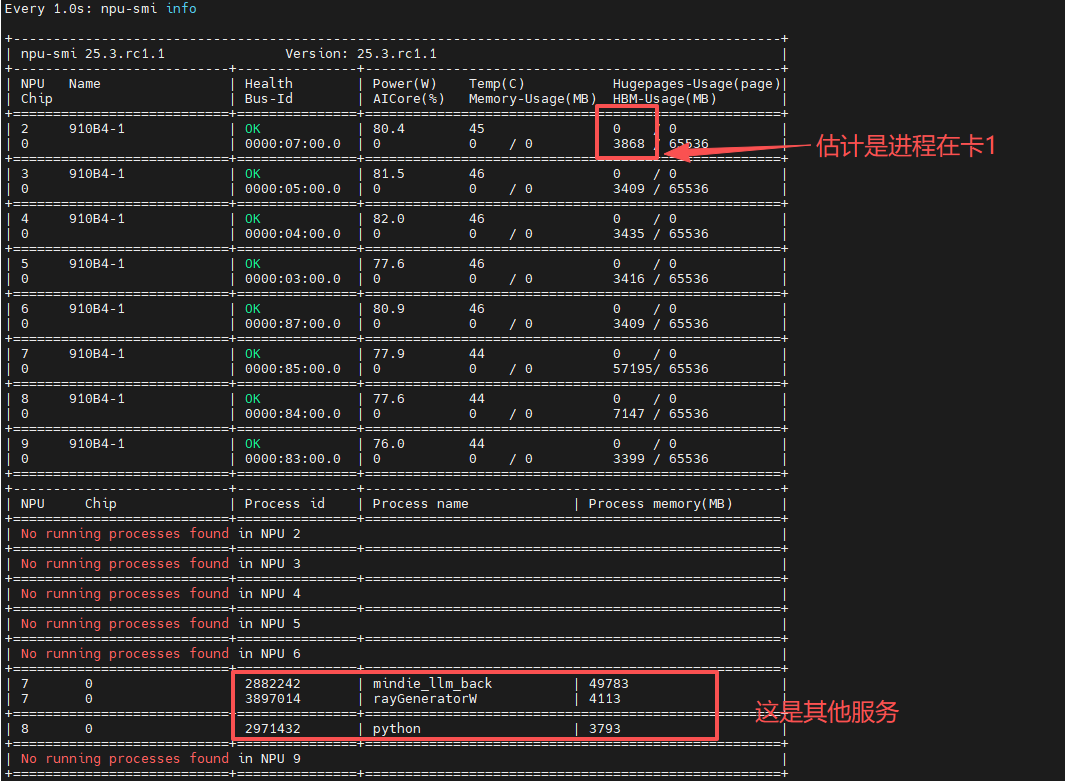The width and height of the screenshot is (1065, 781).
Task: Click bus id "0000:03:00.0"
Action: [x=293, y=278]
